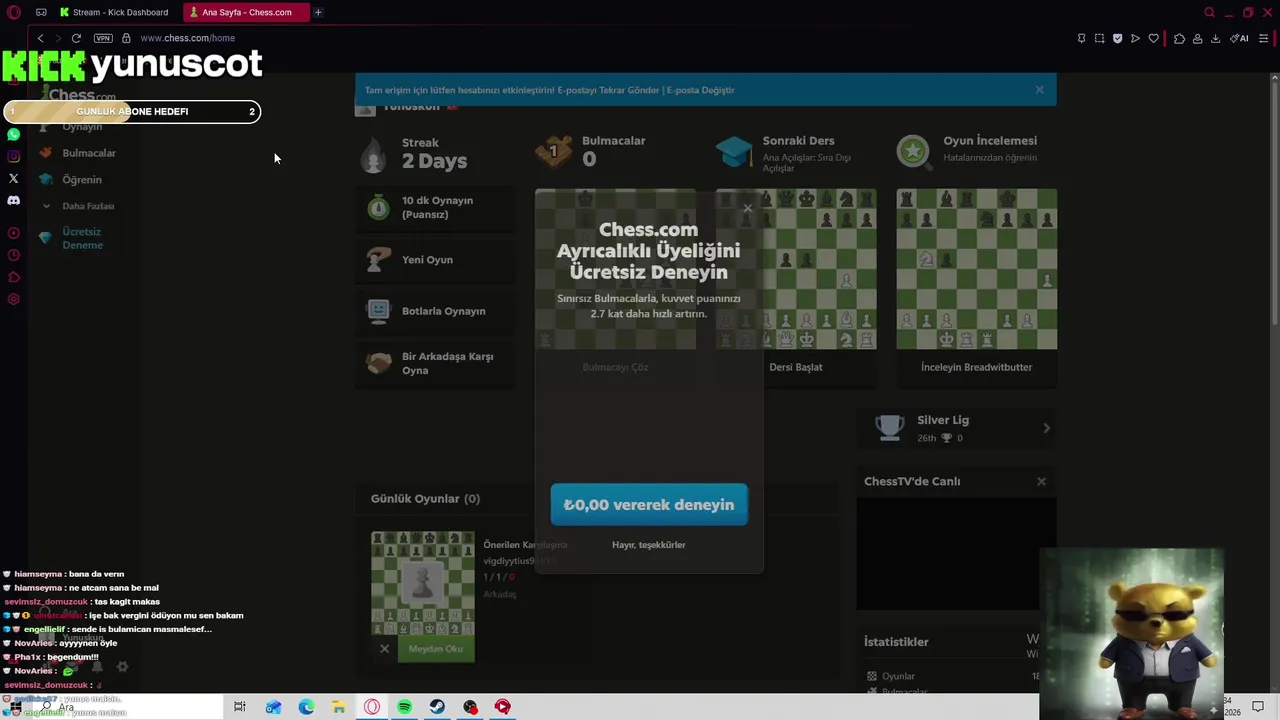
Task: Click the pin icon in Opera toolbar
Action: [x=1081, y=38]
